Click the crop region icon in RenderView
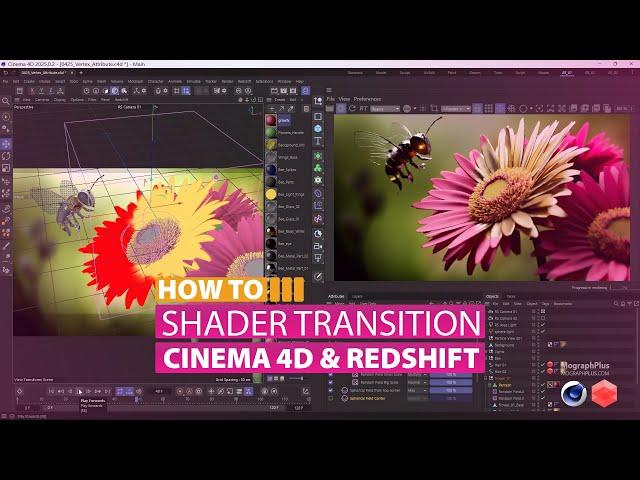Viewport: 640px width, 480px height. pyautogui.click(x=435, y=109)
